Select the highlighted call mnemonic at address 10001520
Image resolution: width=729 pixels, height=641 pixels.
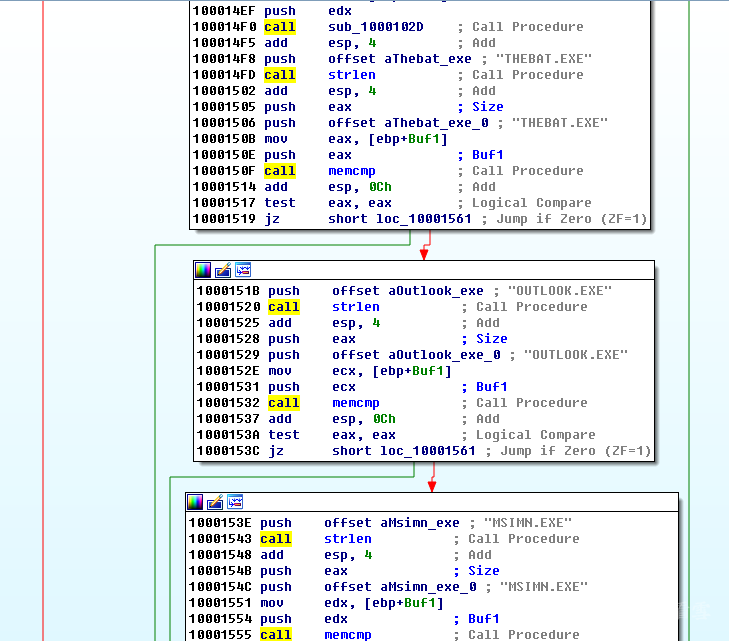pyautogui.click(x=284, y=307)
